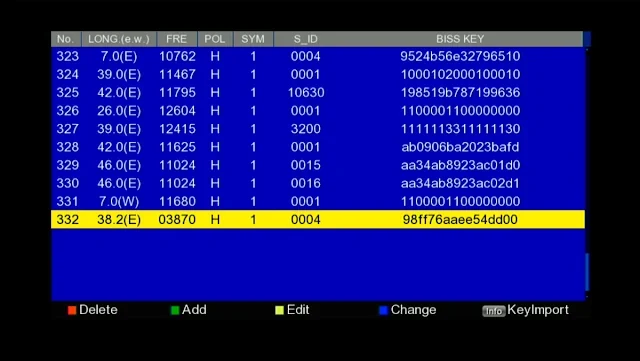
Task: Select row number 324
Action: coord(318,74)
